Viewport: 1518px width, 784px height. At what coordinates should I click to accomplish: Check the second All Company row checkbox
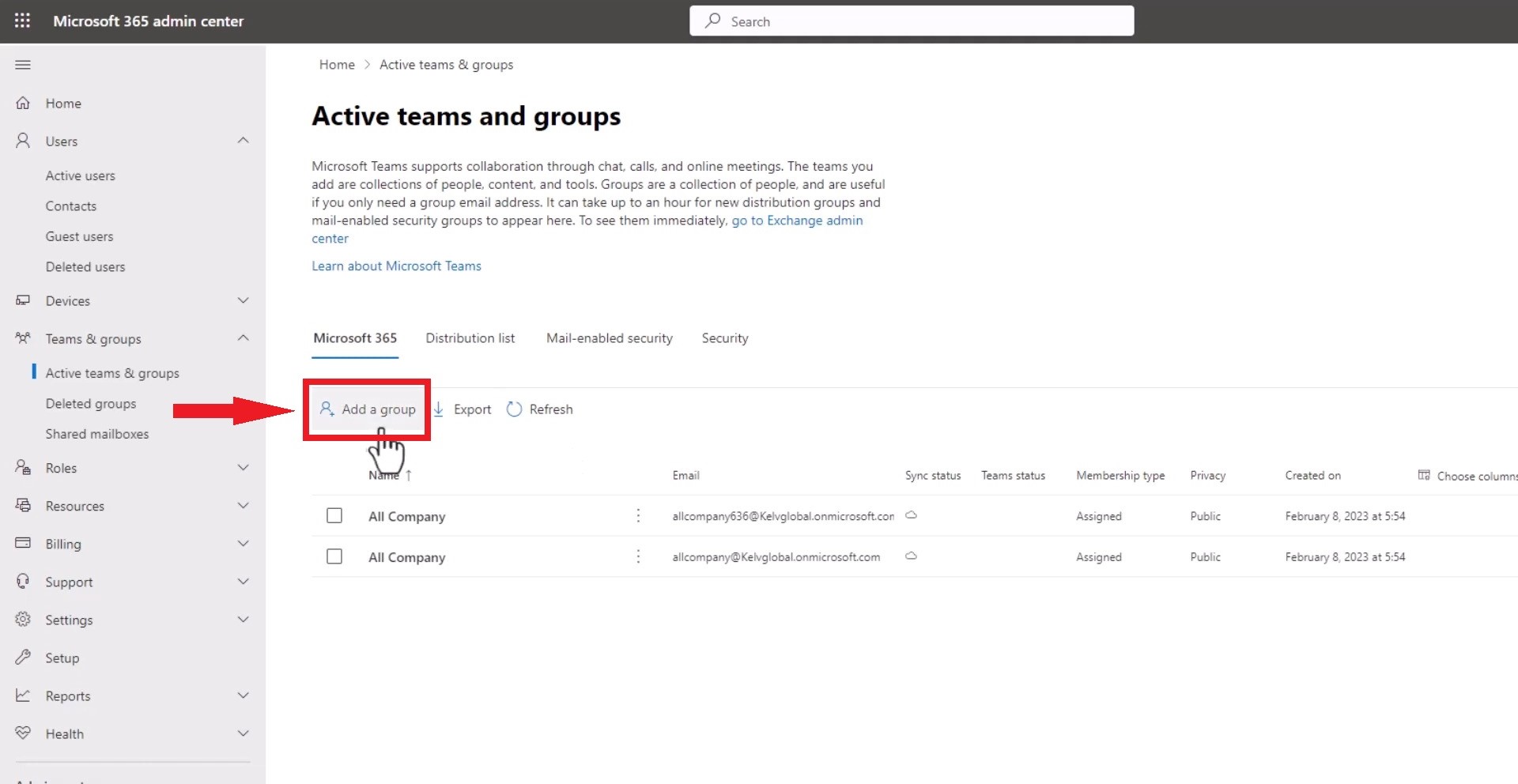[334, 556]
